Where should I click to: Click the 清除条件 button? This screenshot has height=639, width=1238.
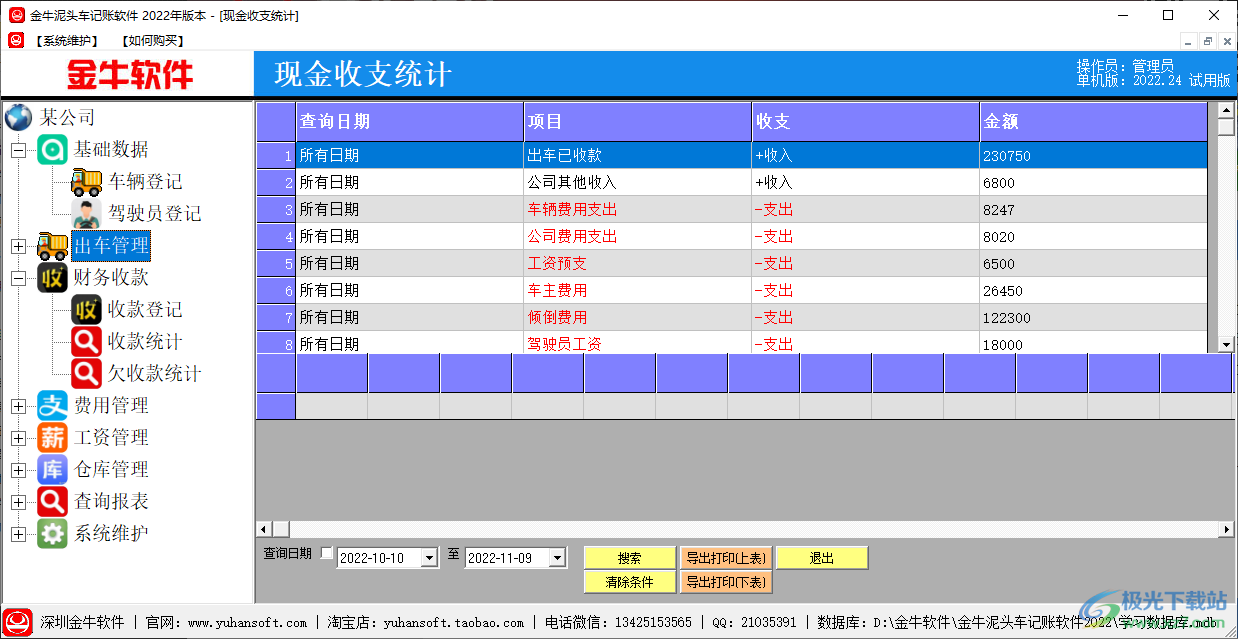click(x=630, y=582)
